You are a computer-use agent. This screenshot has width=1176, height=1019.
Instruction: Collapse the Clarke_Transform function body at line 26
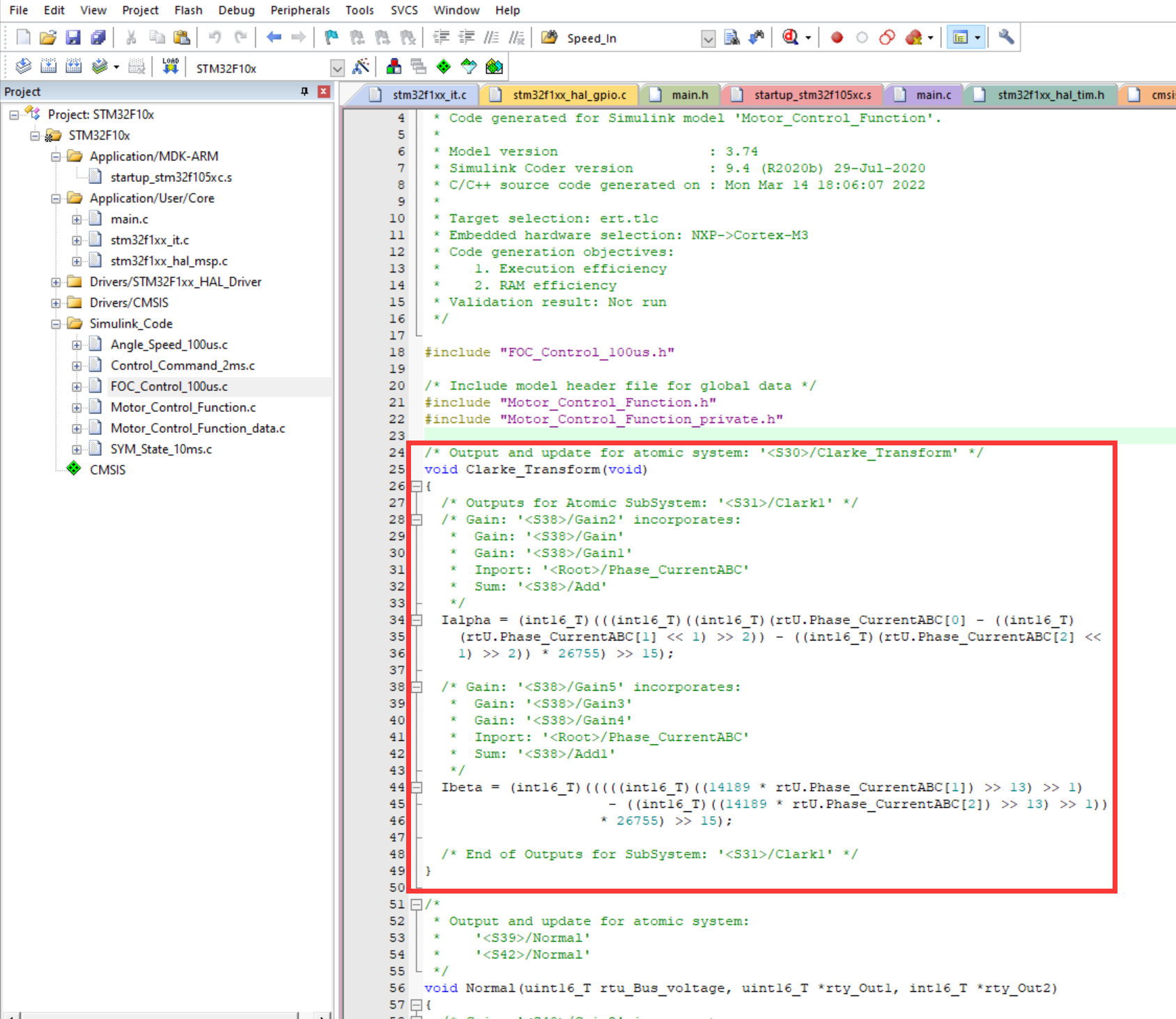point(417,486)
